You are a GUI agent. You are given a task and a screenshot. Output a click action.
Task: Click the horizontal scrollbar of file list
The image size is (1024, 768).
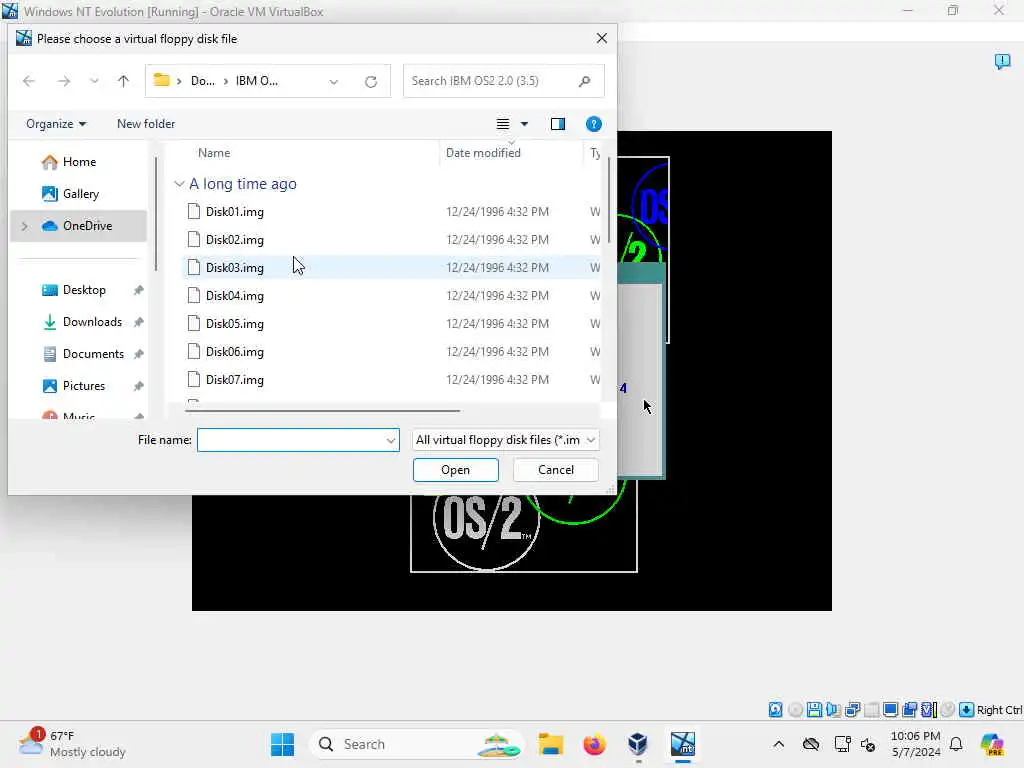click(323, 411)
